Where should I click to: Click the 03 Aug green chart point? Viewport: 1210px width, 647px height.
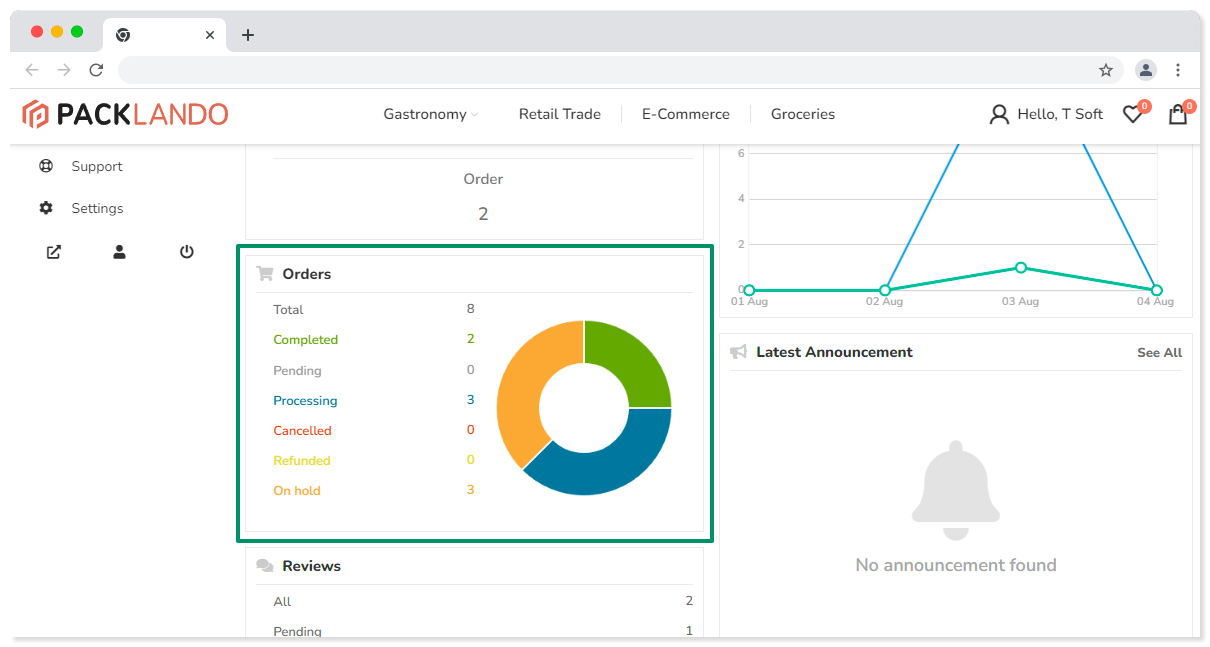(1020, 267)
